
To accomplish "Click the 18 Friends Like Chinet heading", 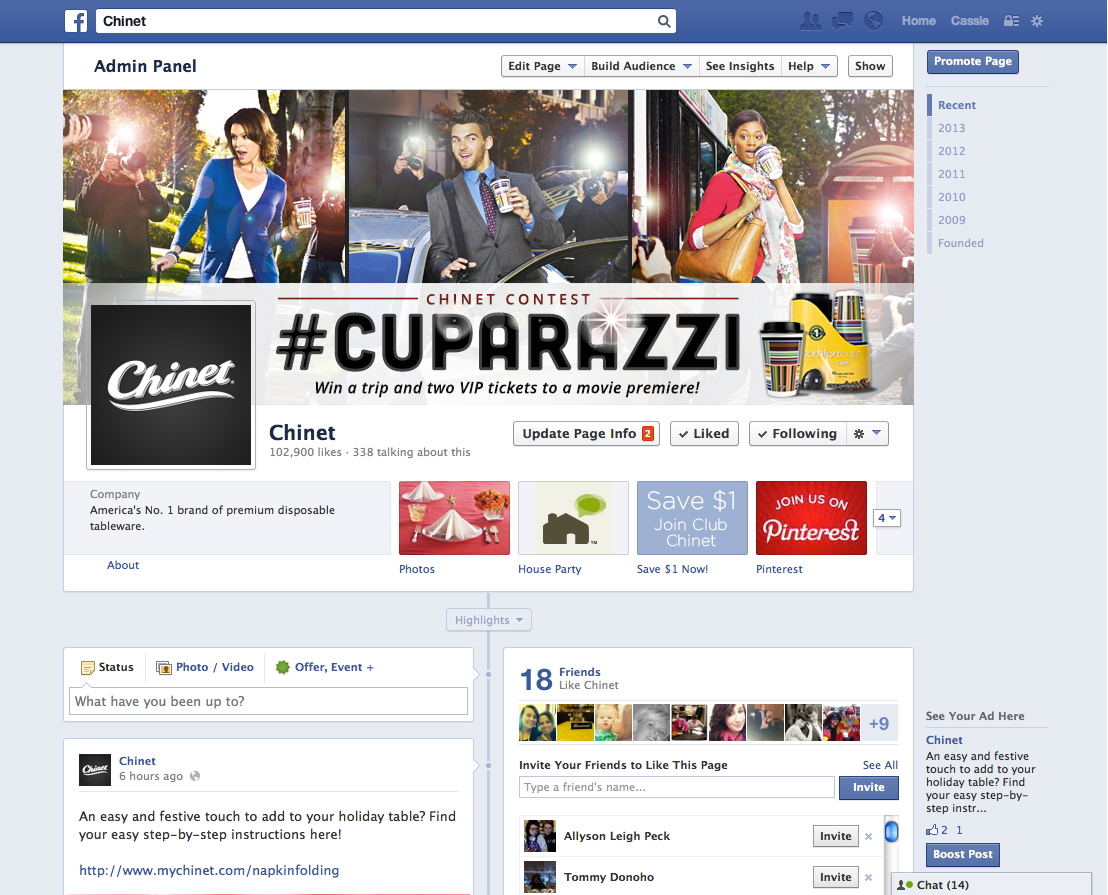I will [570, 679].
